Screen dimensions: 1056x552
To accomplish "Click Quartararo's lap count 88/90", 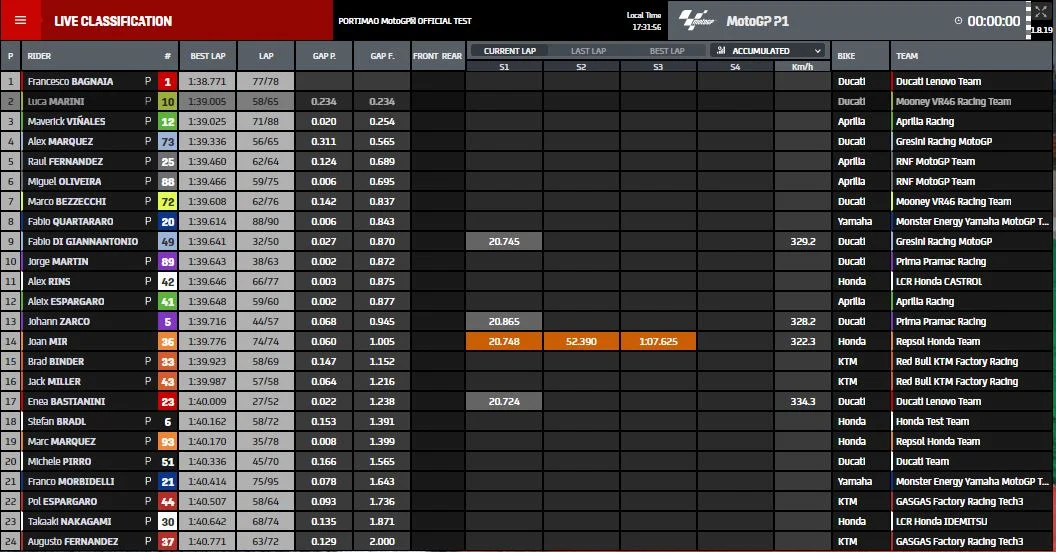I will 265,221.
